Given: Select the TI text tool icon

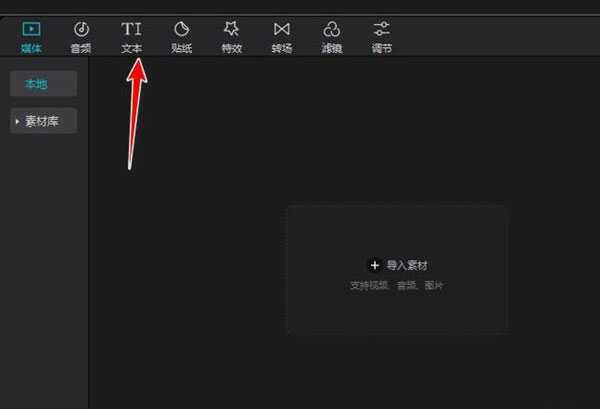Looking at the screenshot, I should point(131,29).
